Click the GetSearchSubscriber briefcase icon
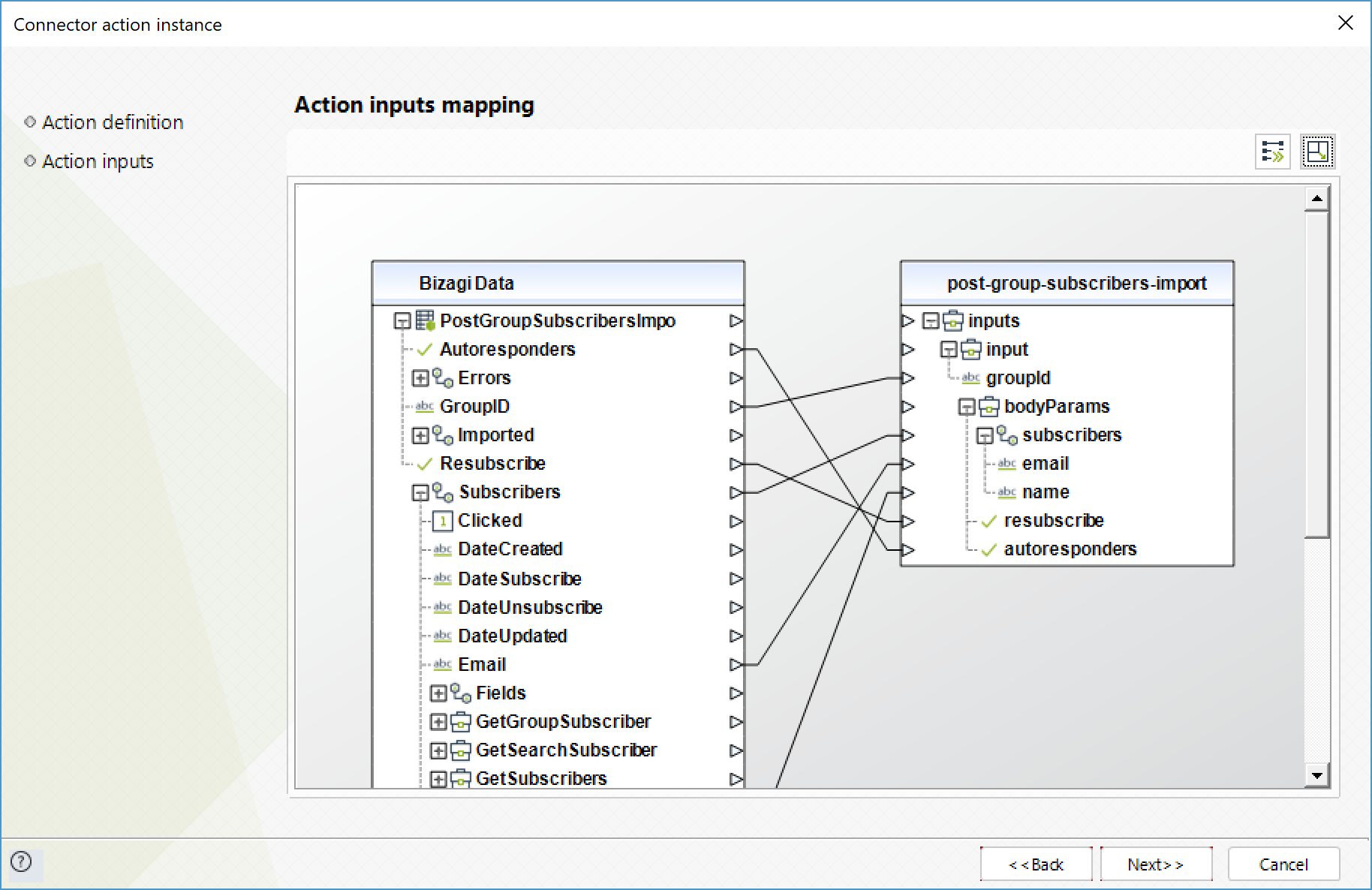The height and width of the screenshot is (890, 1372). click(461, 750)
